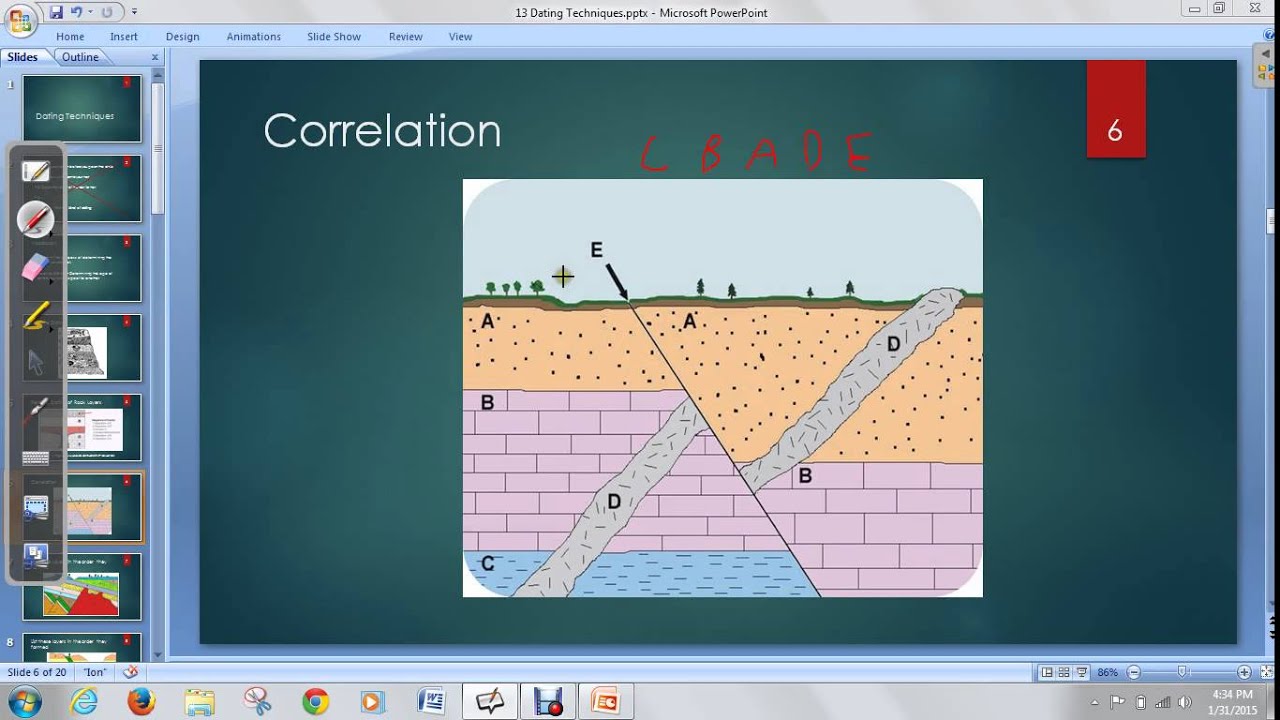Switch to the Slides pane tab

23,57
